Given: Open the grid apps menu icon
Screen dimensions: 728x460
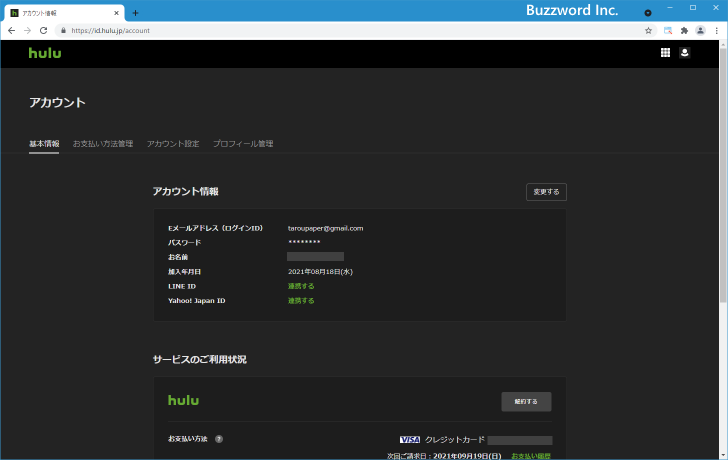Looking at the screenshot, I should (665, 53).
